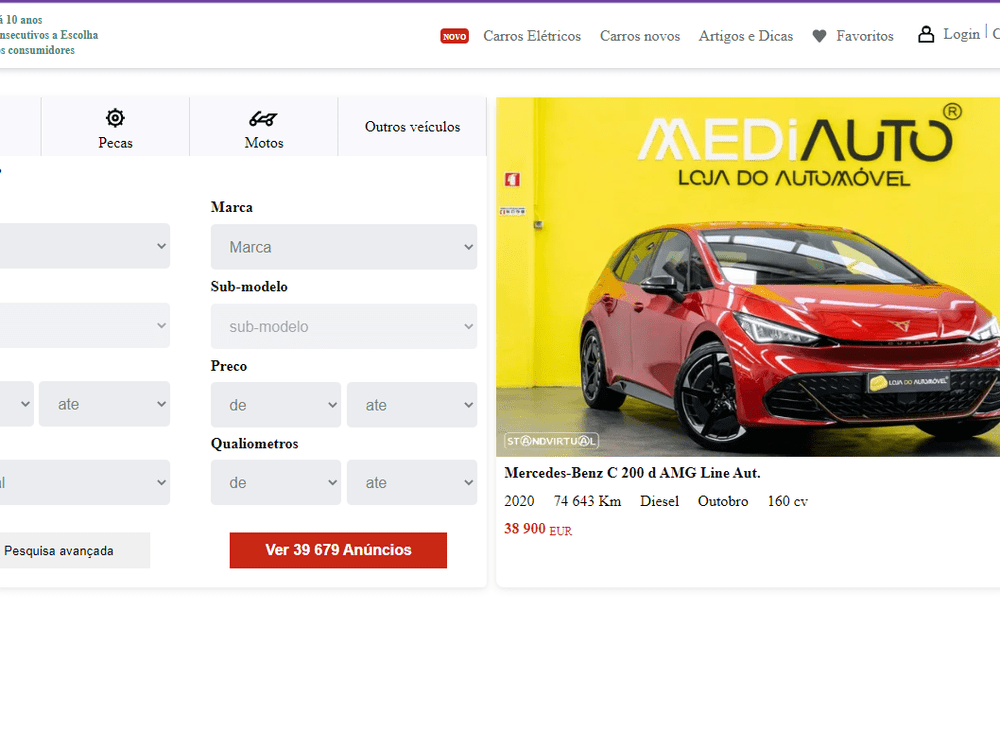
Task: Click the red car advertisement image
Action: click(748, 277)
